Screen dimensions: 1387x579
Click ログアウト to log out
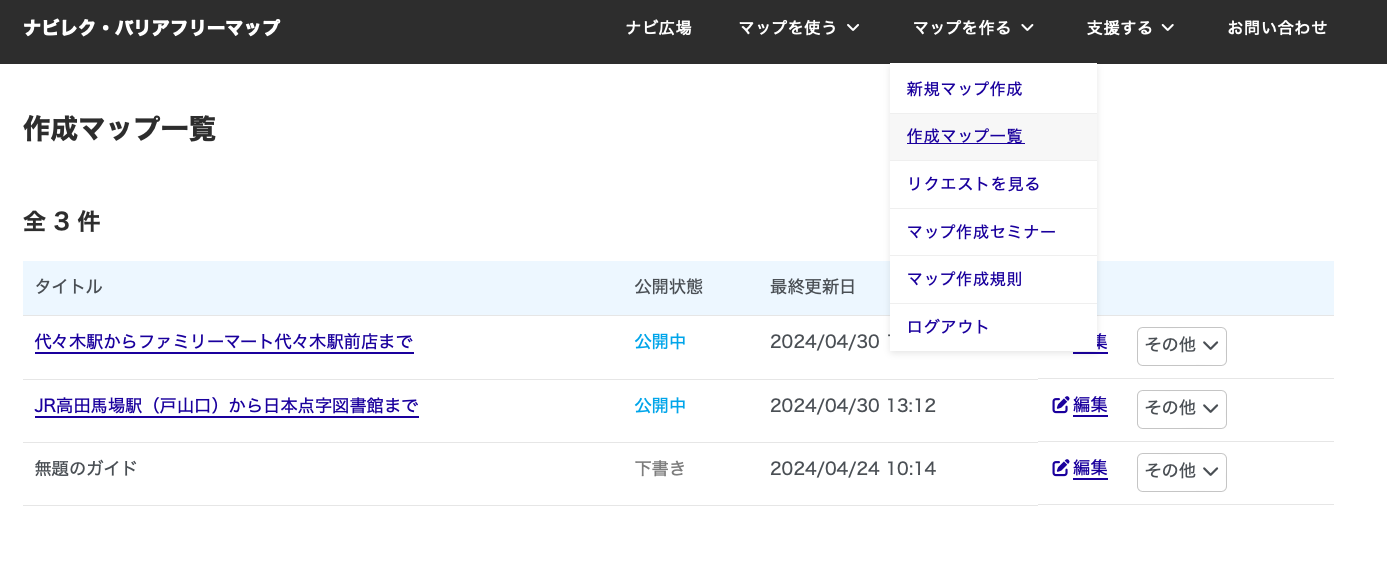[x=947, y=327]
